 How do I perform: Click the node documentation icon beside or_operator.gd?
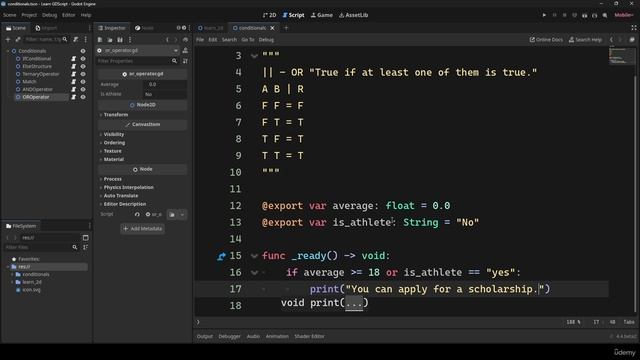185,50
